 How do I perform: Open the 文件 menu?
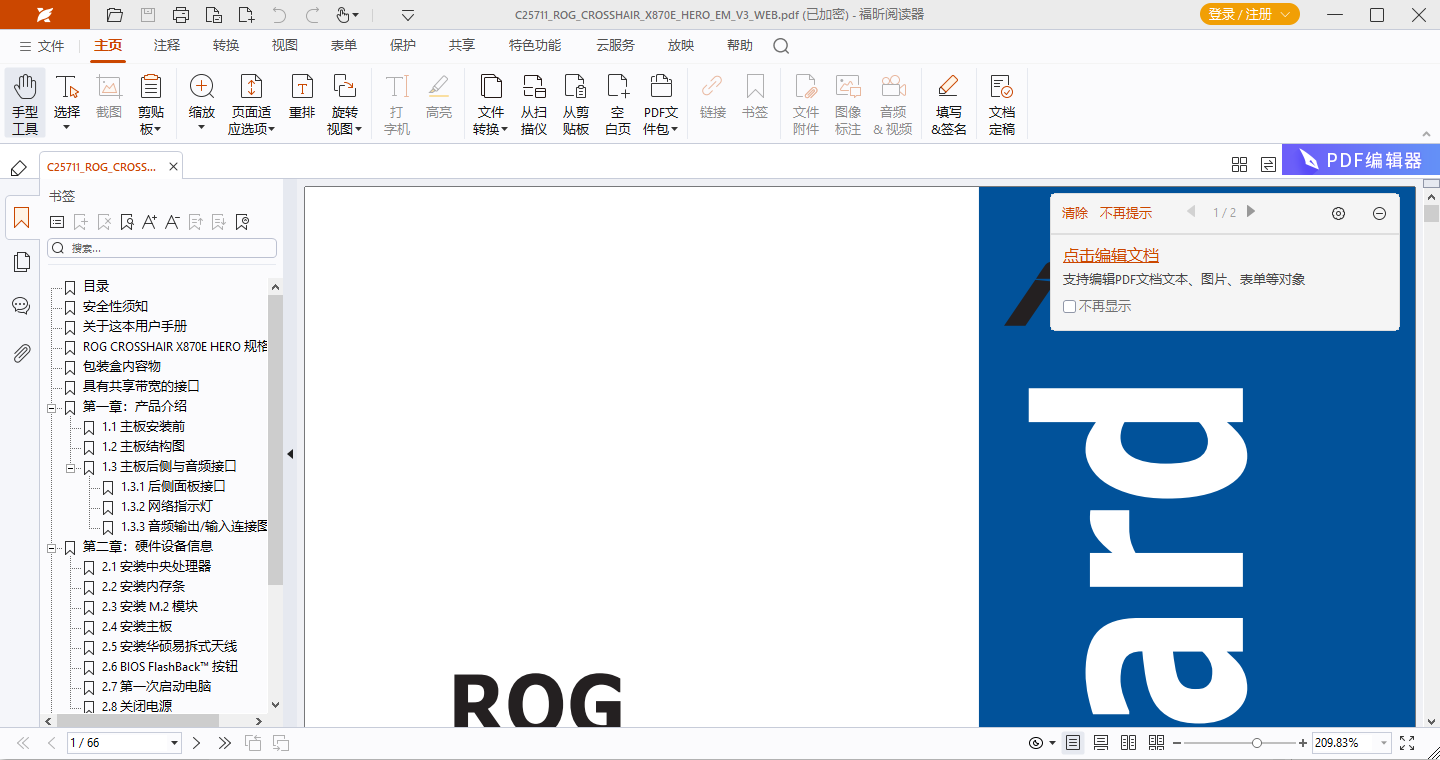click(41, 46)
